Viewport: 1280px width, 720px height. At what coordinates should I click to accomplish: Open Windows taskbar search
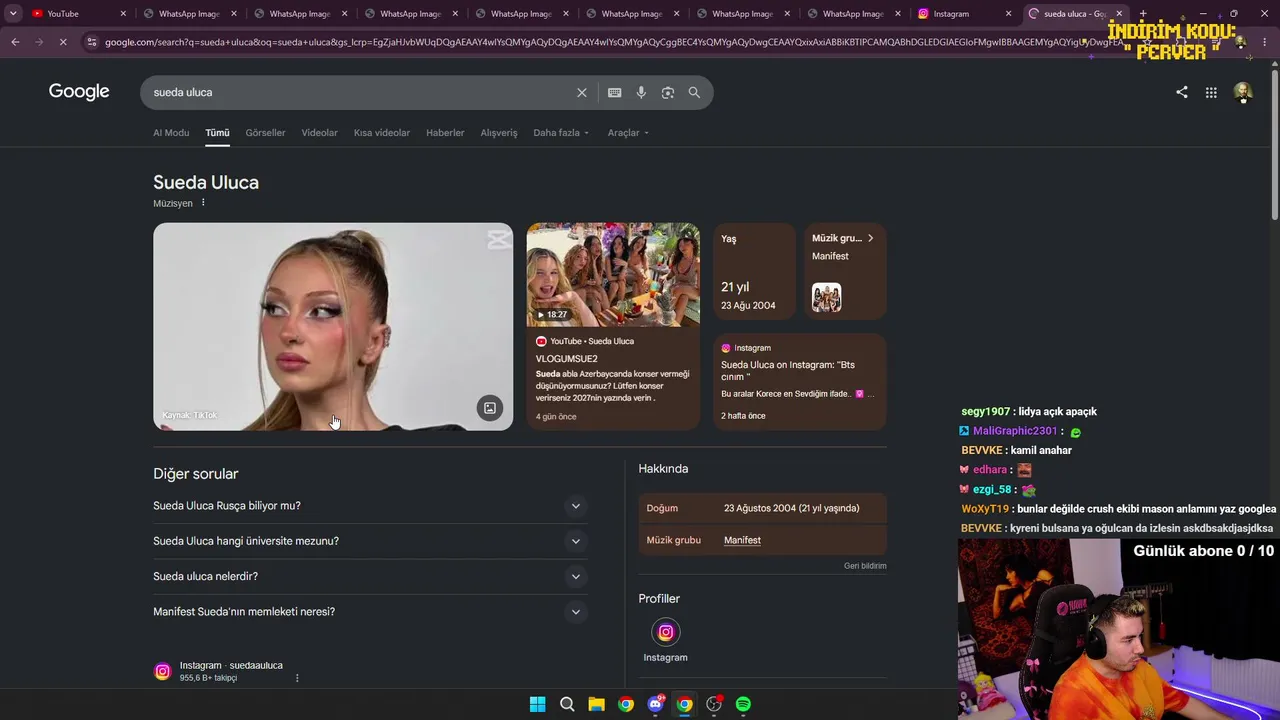click(567, 704)
